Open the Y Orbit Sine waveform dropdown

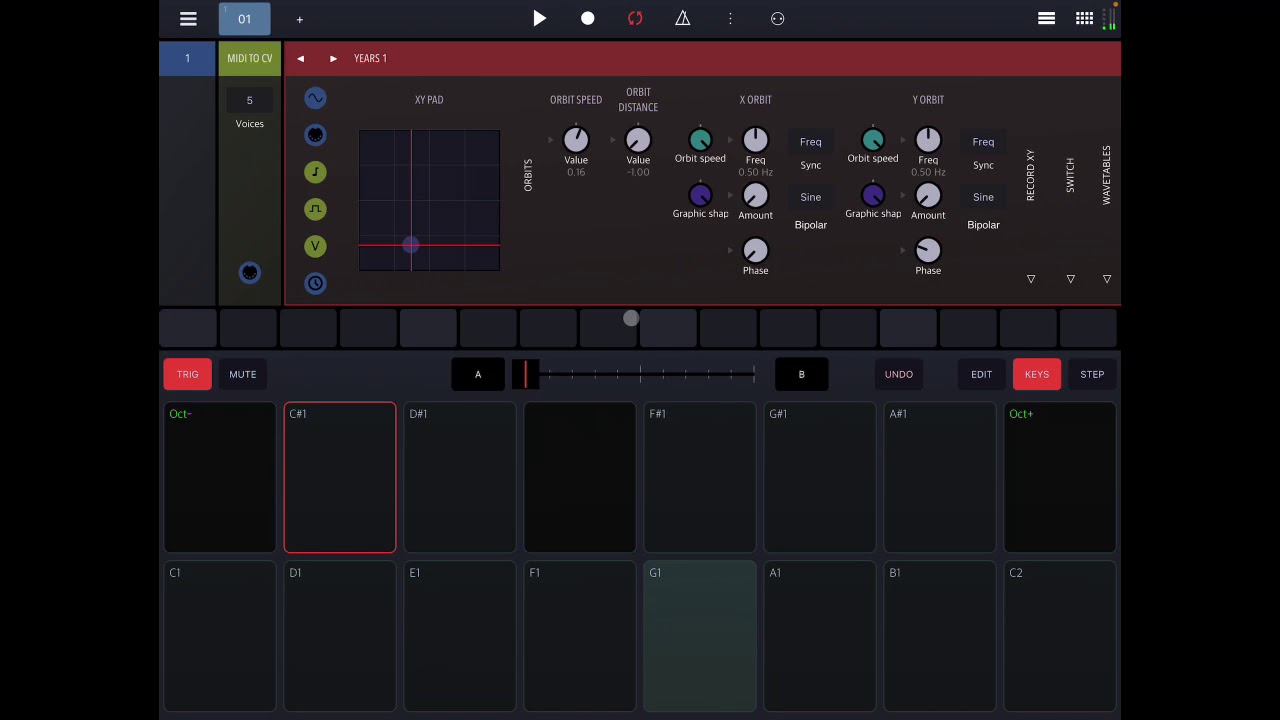[984, 197]
